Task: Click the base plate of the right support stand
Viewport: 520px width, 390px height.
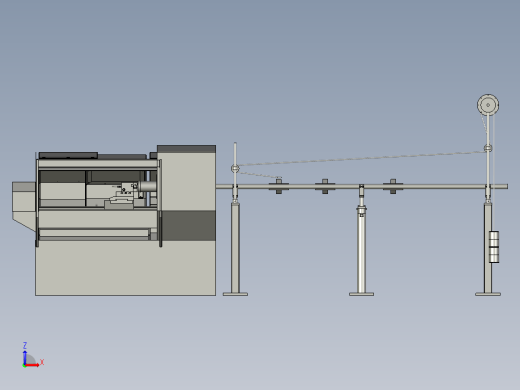Action: (x=488, y=294)
